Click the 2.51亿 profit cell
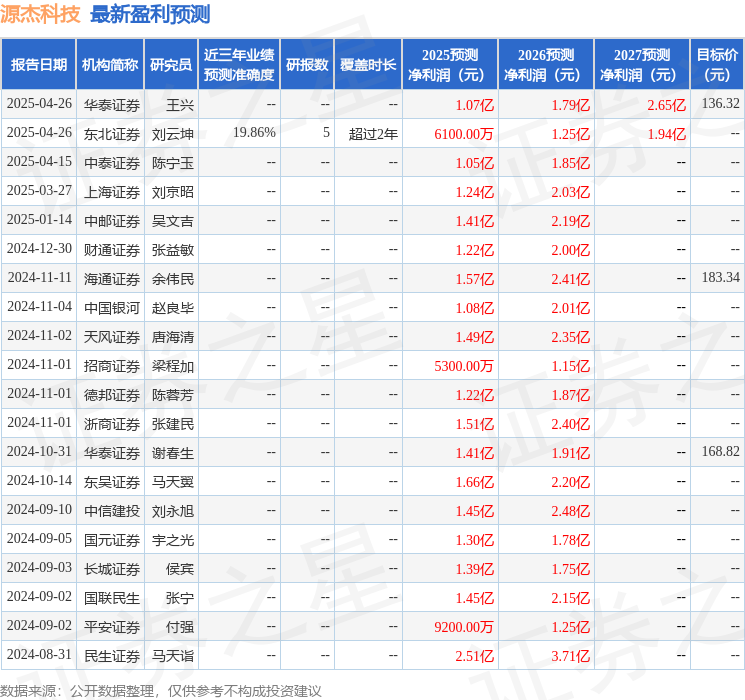Image resolution: width=745 pixels, height=700 pixels. click(x=475, y=656)
